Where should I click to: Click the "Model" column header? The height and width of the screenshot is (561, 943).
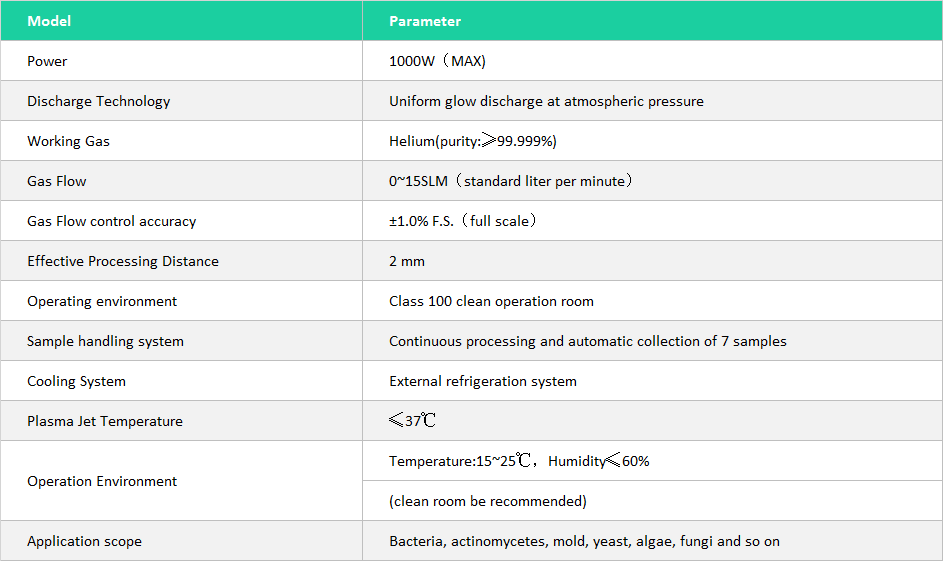click(49, 21)
